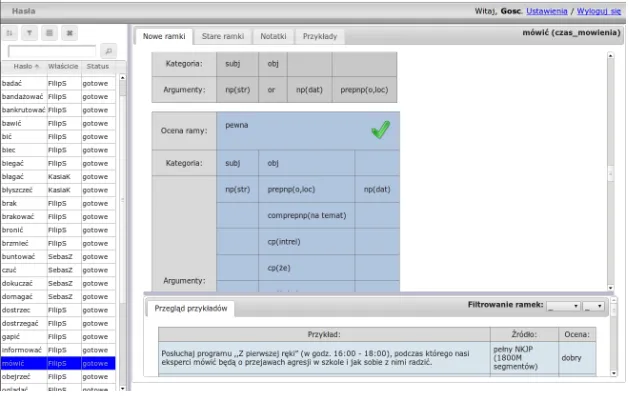Click the comprepnp(na temat) argument cell

coord(306,215)
